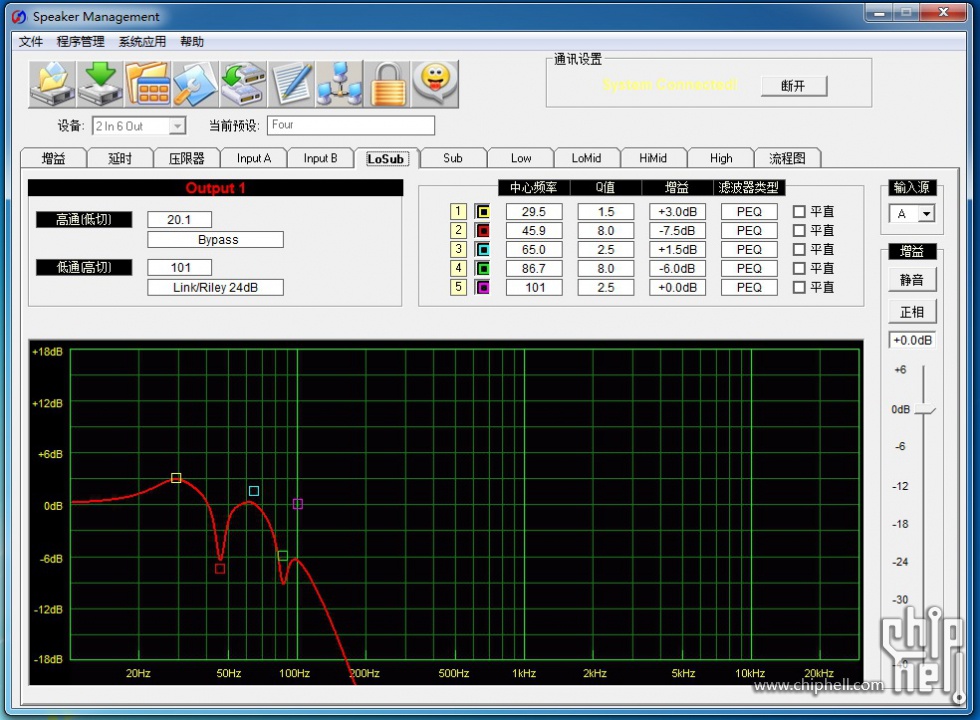
Task: Click the high-pass frequency field 20.1
Action: click(179, 220)
